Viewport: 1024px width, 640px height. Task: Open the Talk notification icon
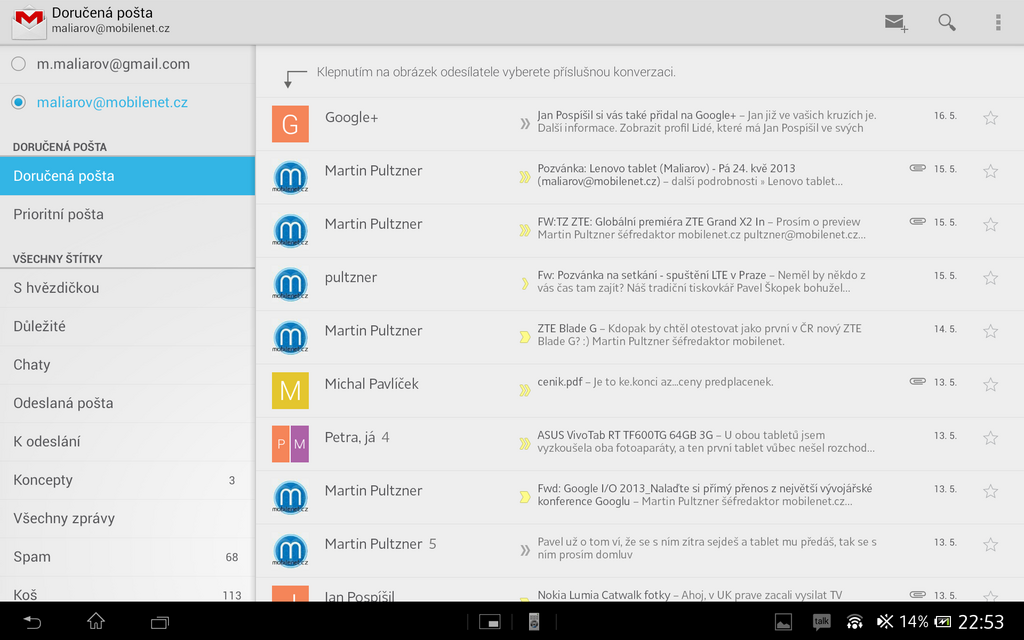coord(821,621)
